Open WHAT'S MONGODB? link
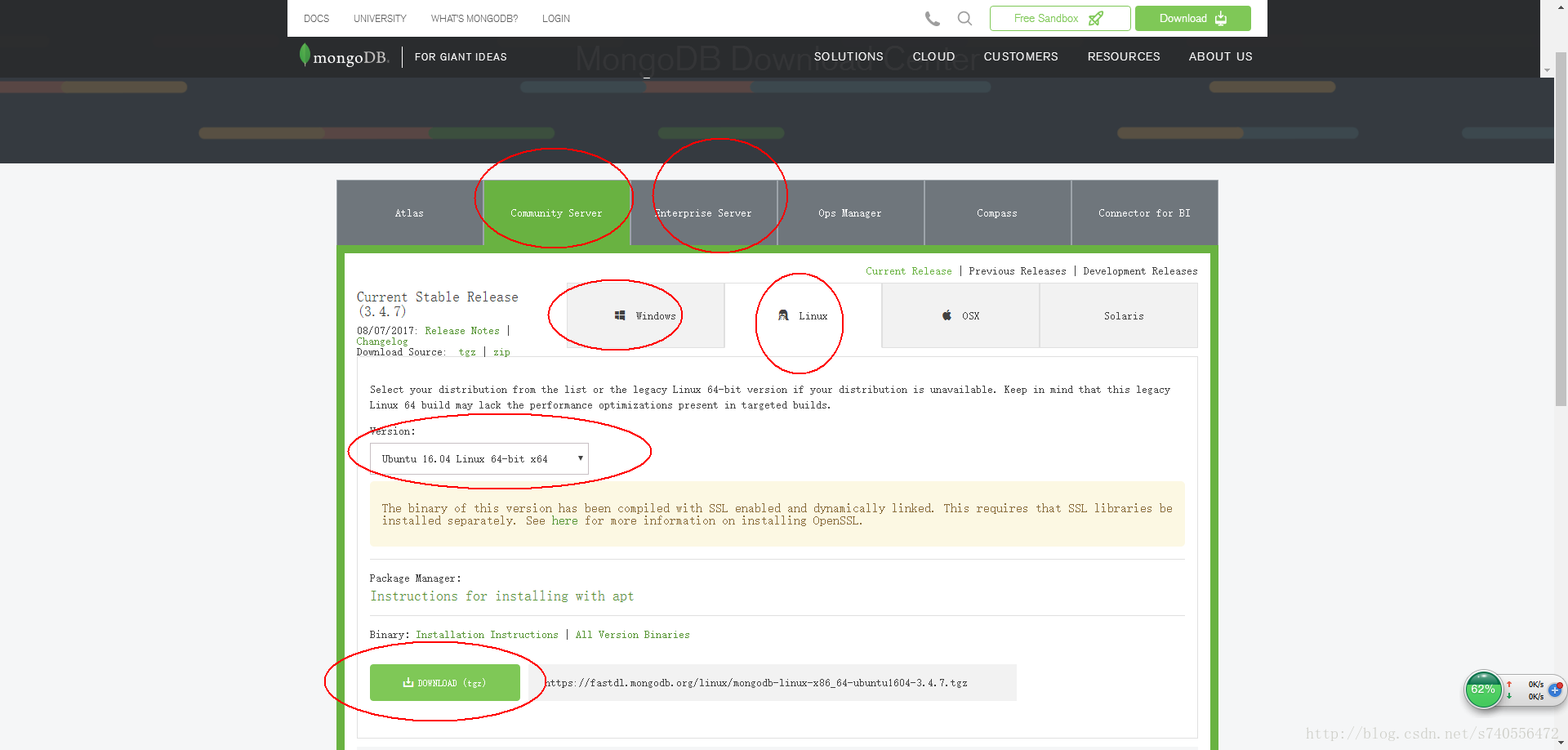The height and width of the screenshot is (750, 1568). 474,19
